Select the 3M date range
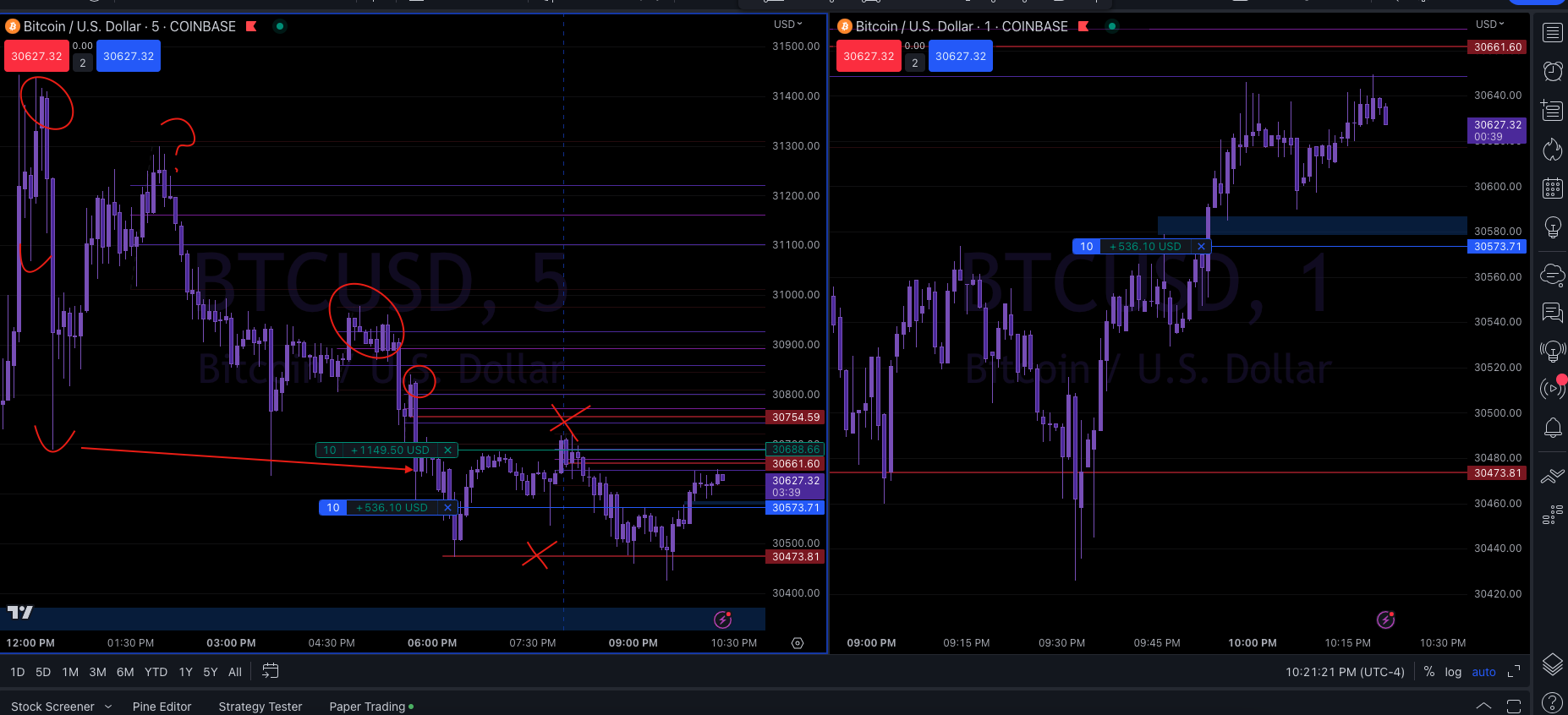1568x715 pixels. [x=97, y=672]
